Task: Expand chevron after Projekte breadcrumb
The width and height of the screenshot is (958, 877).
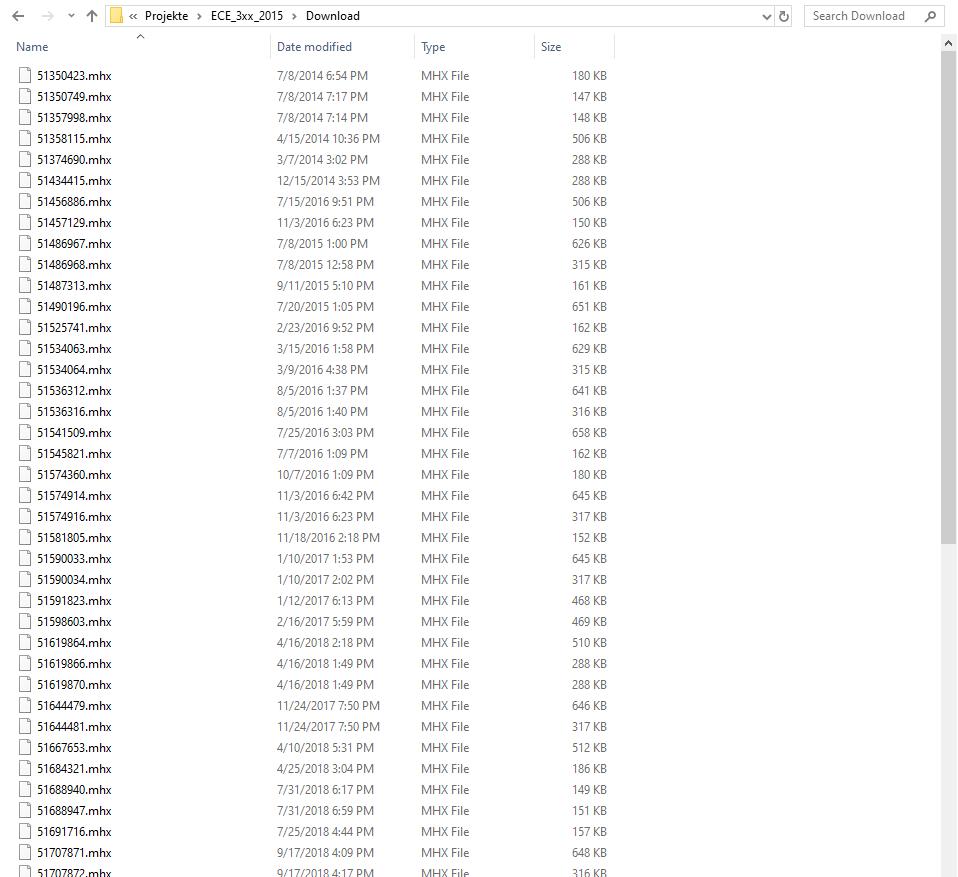Action: 199,17
